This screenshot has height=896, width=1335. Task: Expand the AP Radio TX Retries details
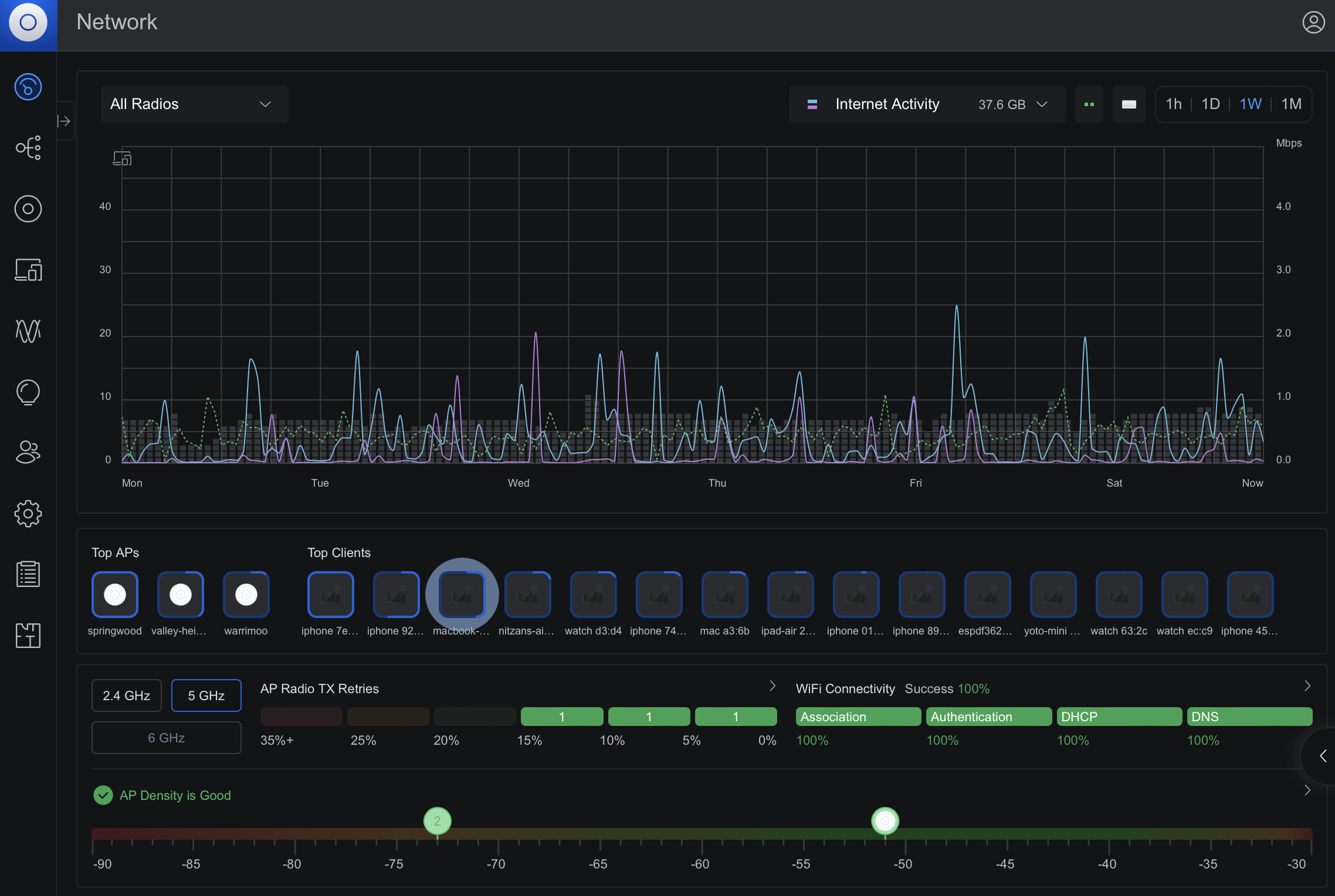(x=772, y=686)
